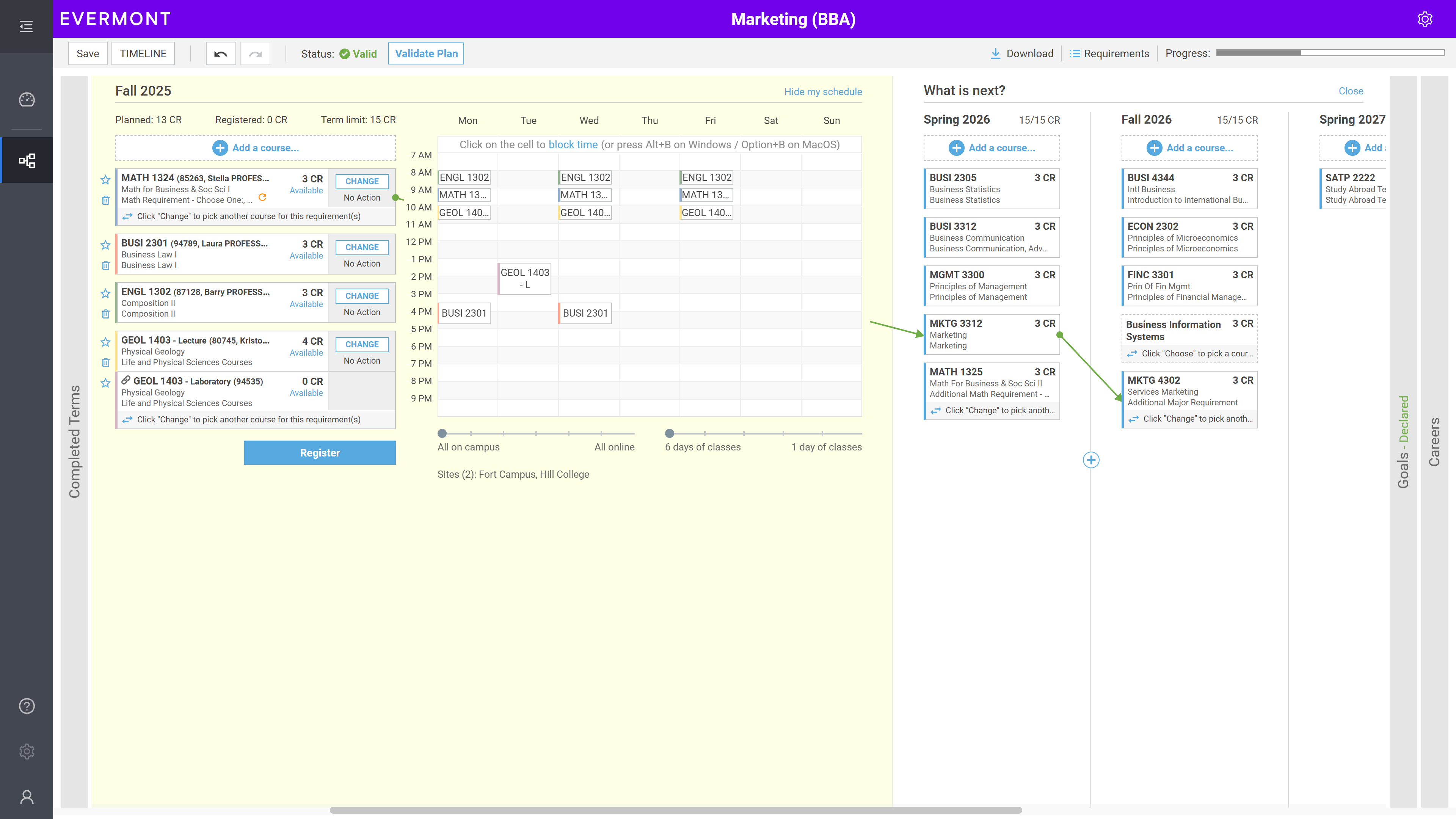Open the Requirements list
1456x819 pixels.
pos(1109,54)
